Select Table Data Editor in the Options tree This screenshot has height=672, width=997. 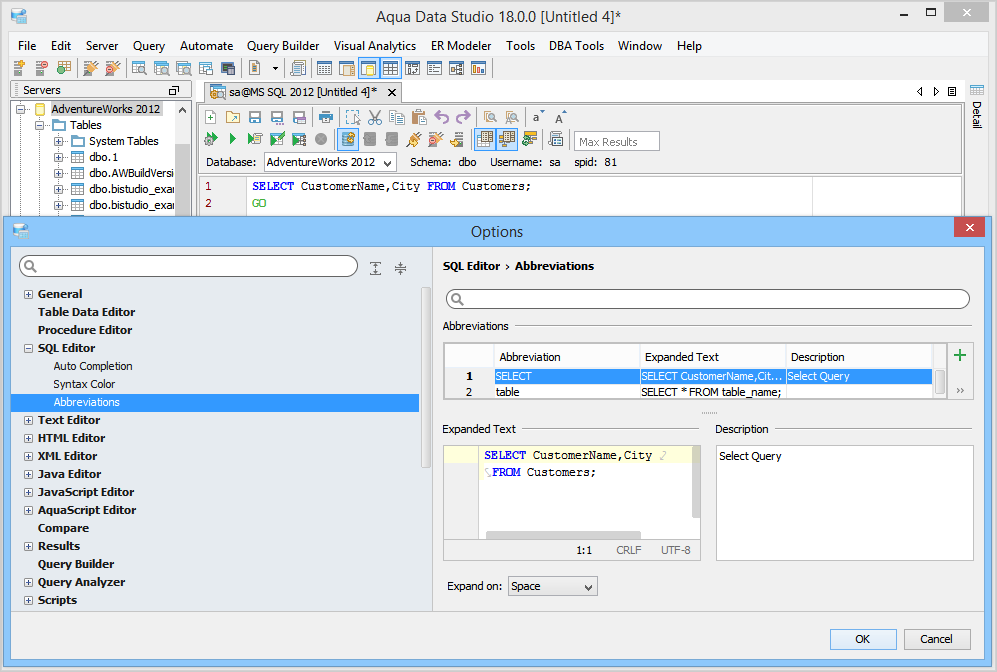point(86,312)
